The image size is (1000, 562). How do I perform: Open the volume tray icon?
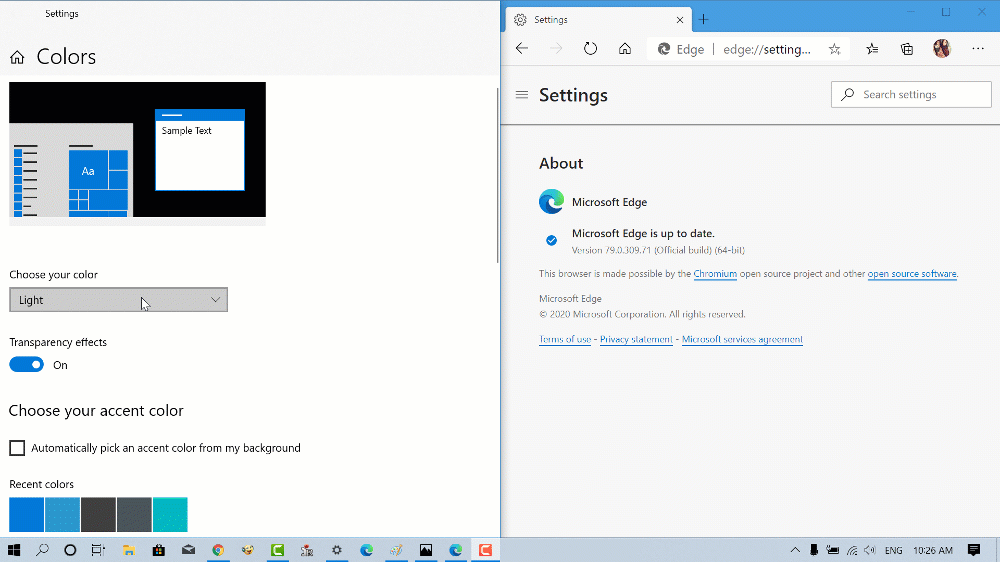(870, 550)
